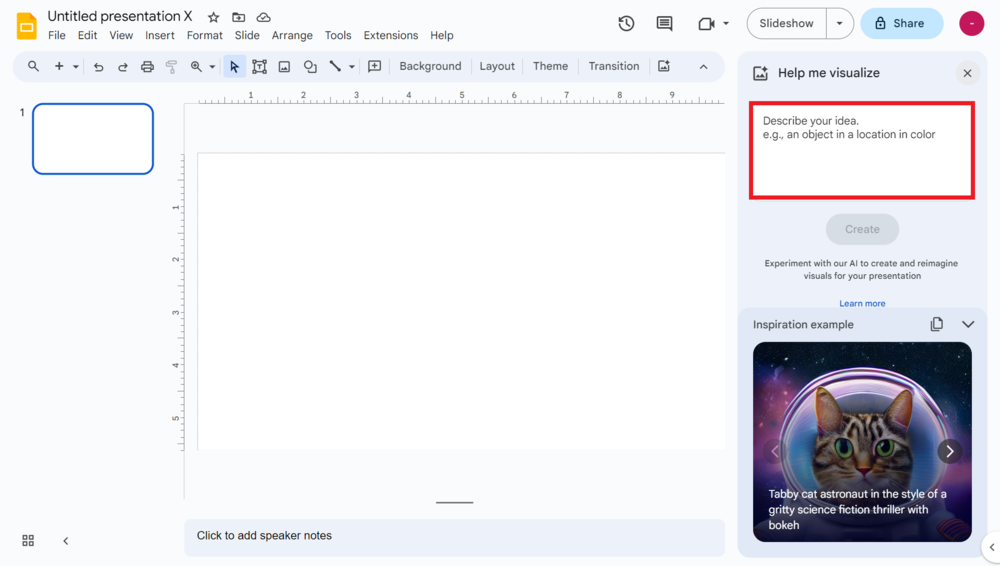This screenshot has width=1000, height=566.
Task: Star the Untitled presentation
Action: (x=213, y=17)
